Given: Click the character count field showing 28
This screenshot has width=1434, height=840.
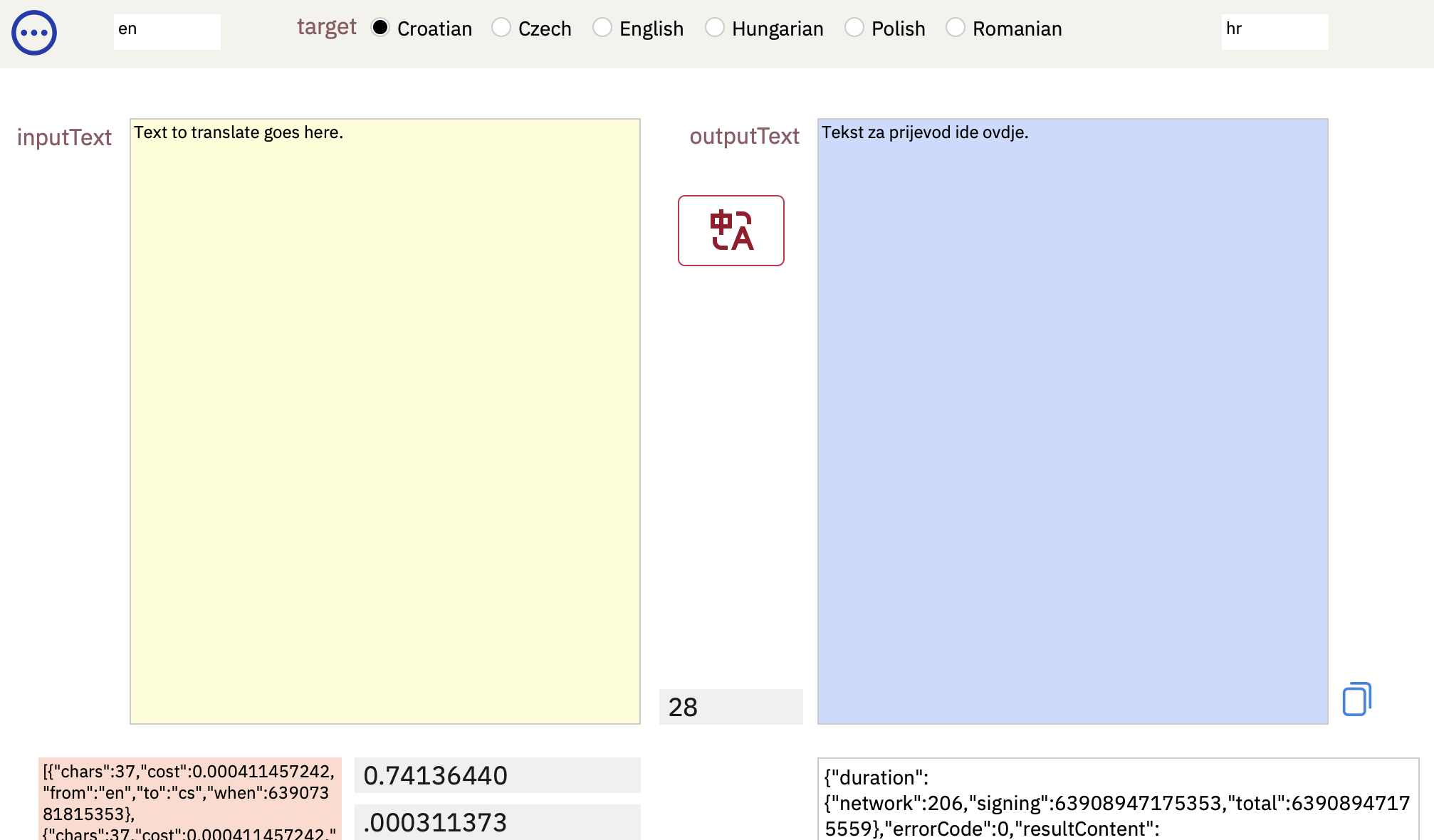Looking at the screenshot, I should click(731, 707).
